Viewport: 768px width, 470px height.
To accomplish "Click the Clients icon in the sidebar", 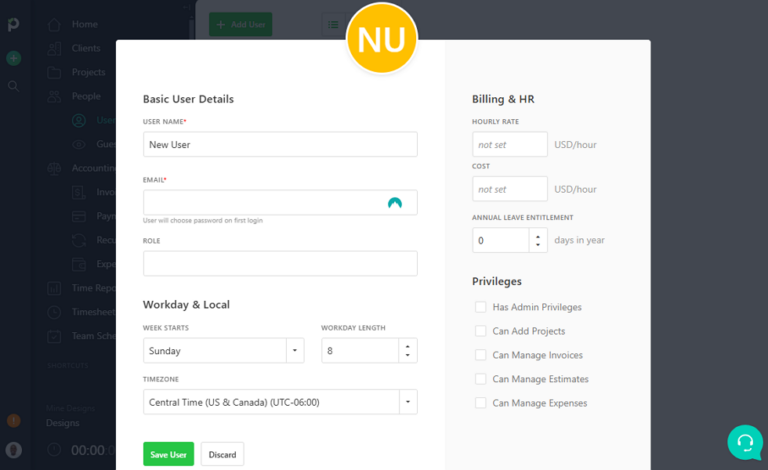I will 54,48.
